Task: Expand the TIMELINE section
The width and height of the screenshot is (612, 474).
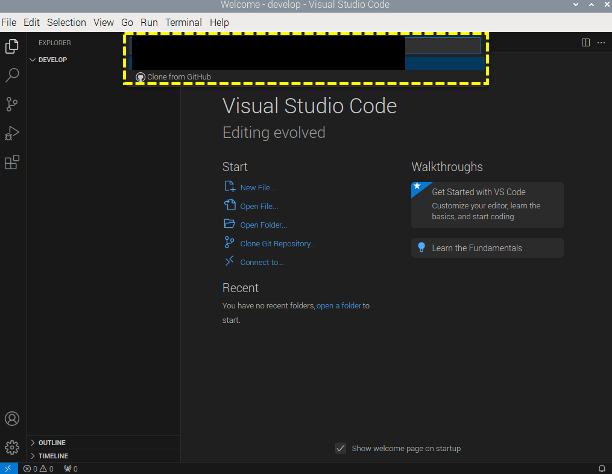Action: (x=33, y=456)
